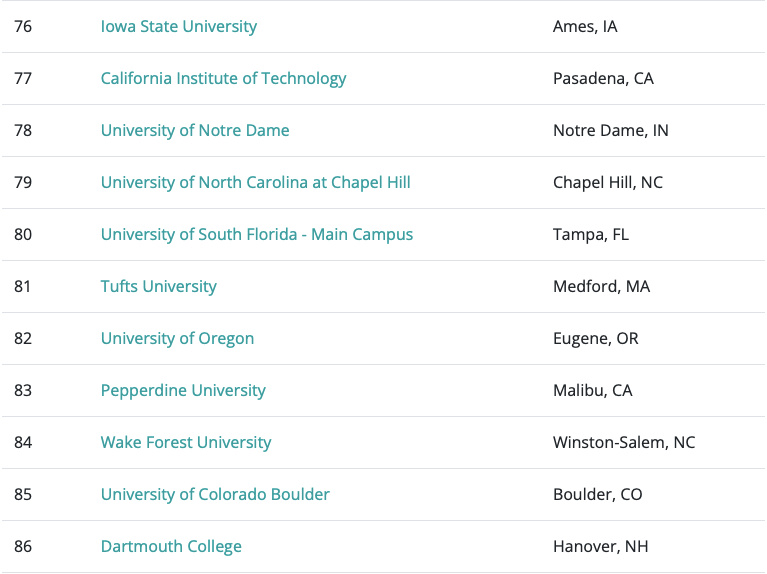
Task: Select the Malibu, CA location text
Action: point(592,391)
